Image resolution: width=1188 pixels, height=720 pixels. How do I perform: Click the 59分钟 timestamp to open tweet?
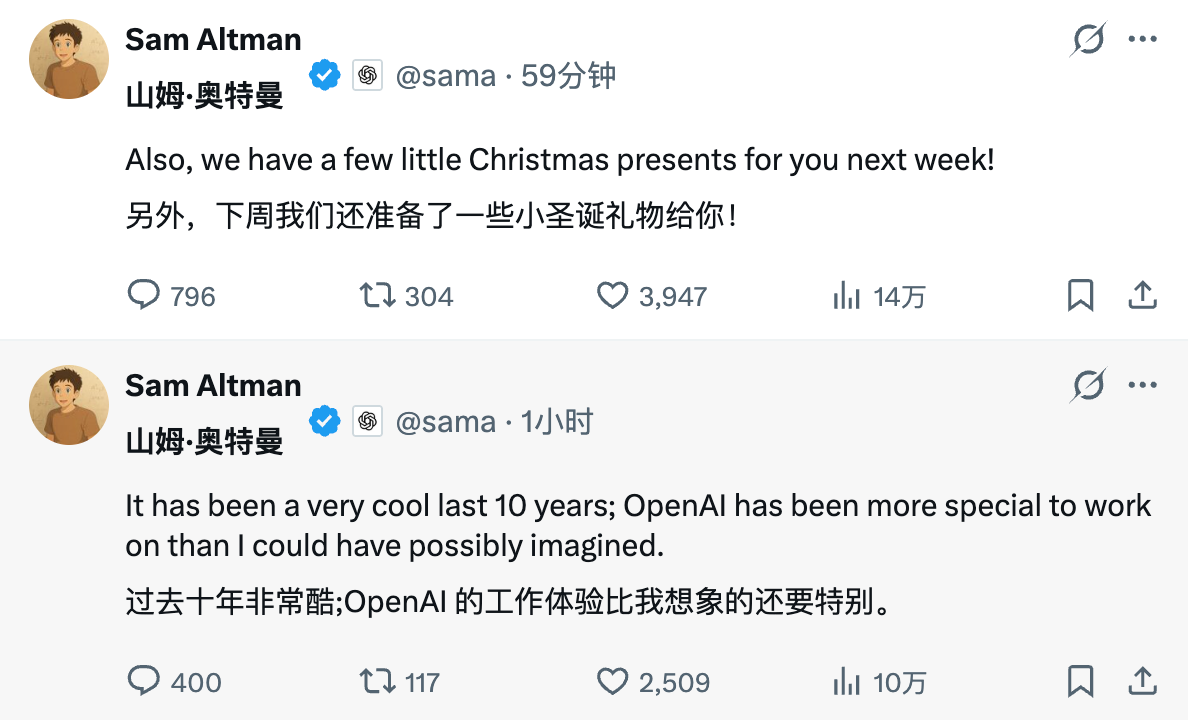coord(564,74)
